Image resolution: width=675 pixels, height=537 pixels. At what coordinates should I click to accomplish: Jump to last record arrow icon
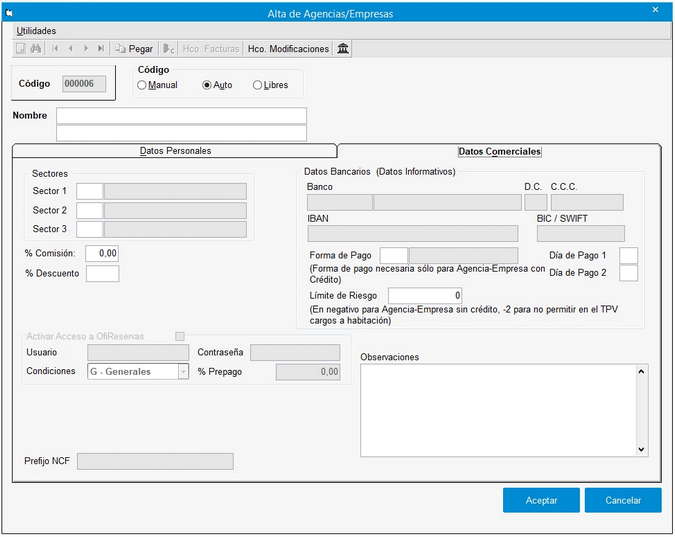point(100,48)
